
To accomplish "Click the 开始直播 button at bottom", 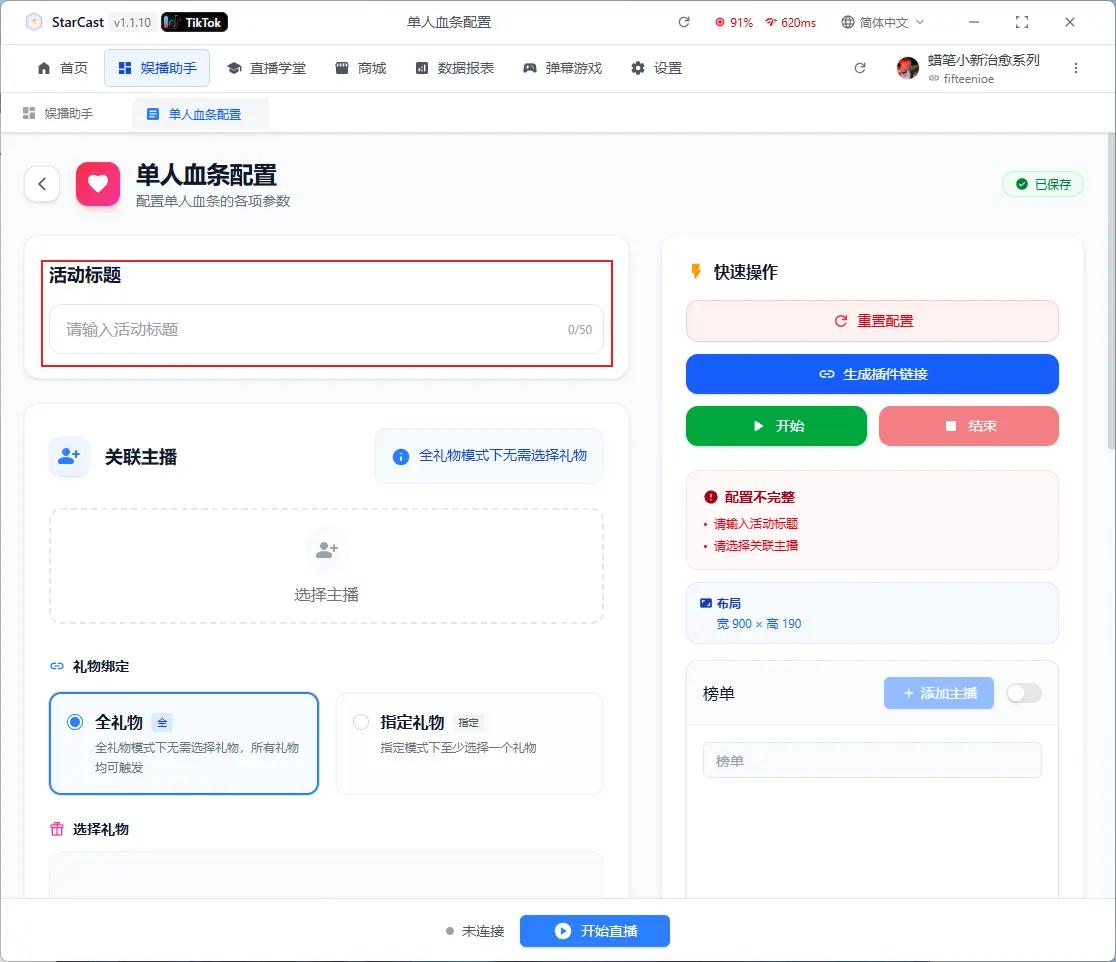I will click(595, 931).
